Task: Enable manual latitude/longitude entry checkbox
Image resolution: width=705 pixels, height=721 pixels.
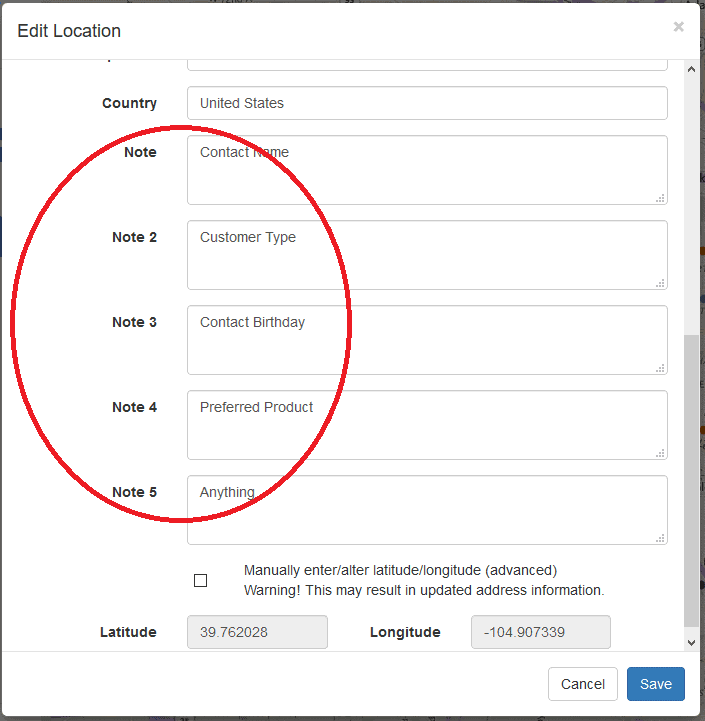Action: coord(201,580)
